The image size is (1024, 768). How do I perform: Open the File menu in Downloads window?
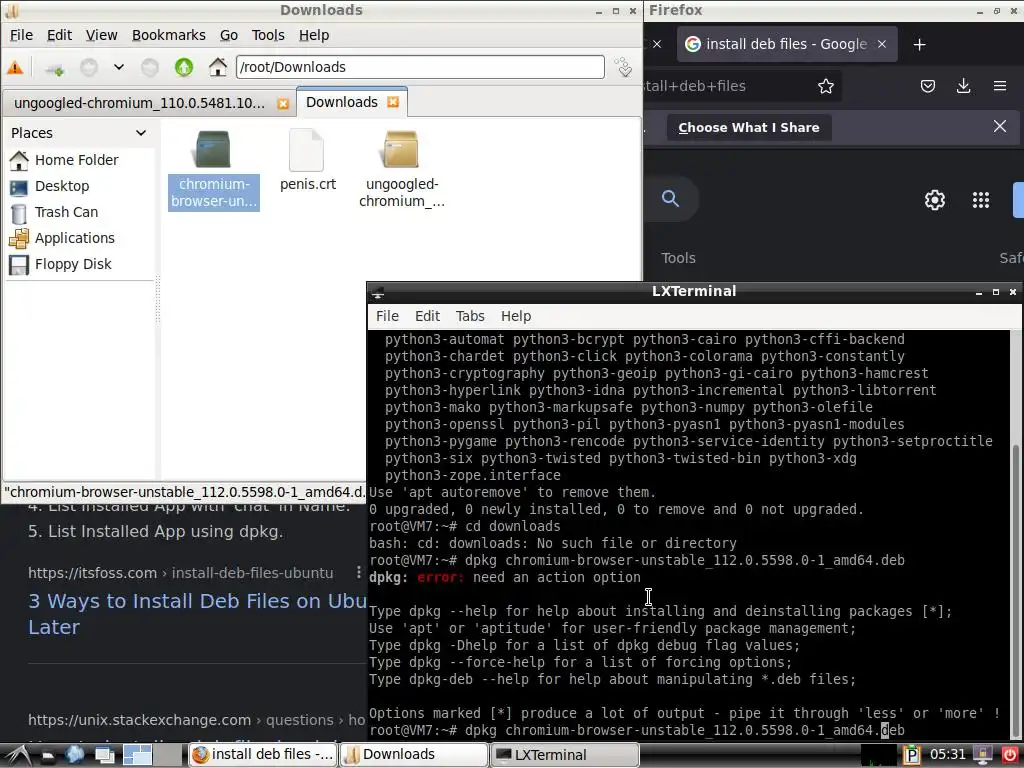coord(22,35)
